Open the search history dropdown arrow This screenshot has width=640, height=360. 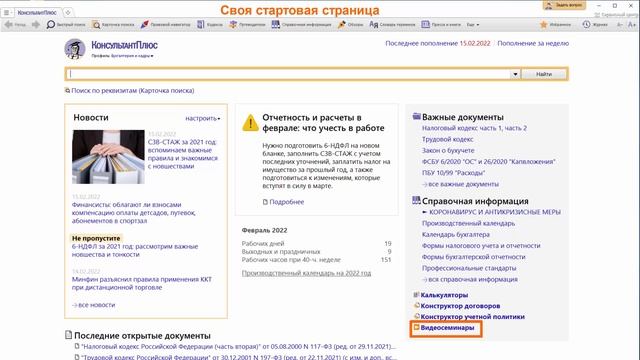tap(515, 74)
